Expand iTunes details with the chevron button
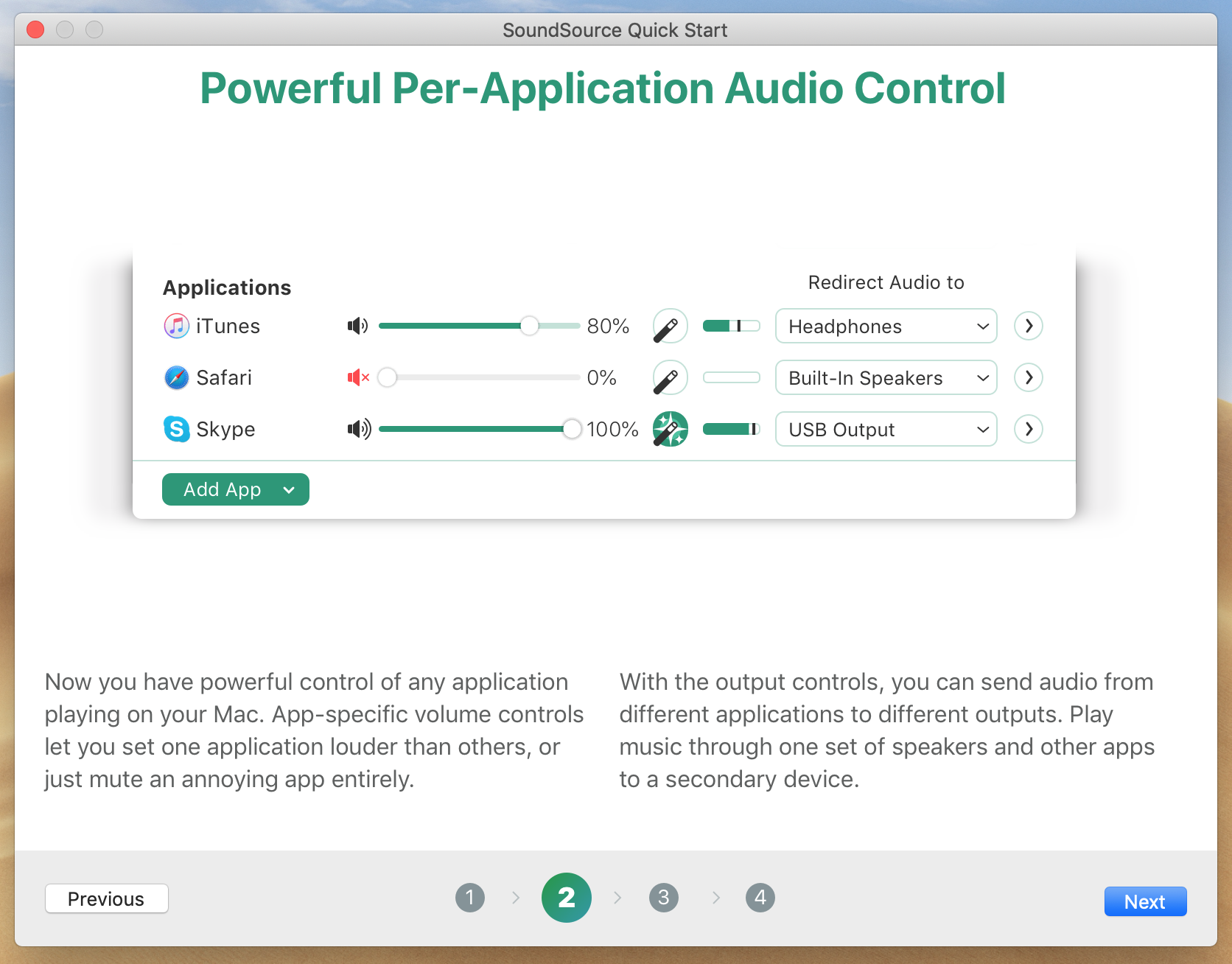The height and width of the screenshot is (964, 1232). pos(1029,326)
